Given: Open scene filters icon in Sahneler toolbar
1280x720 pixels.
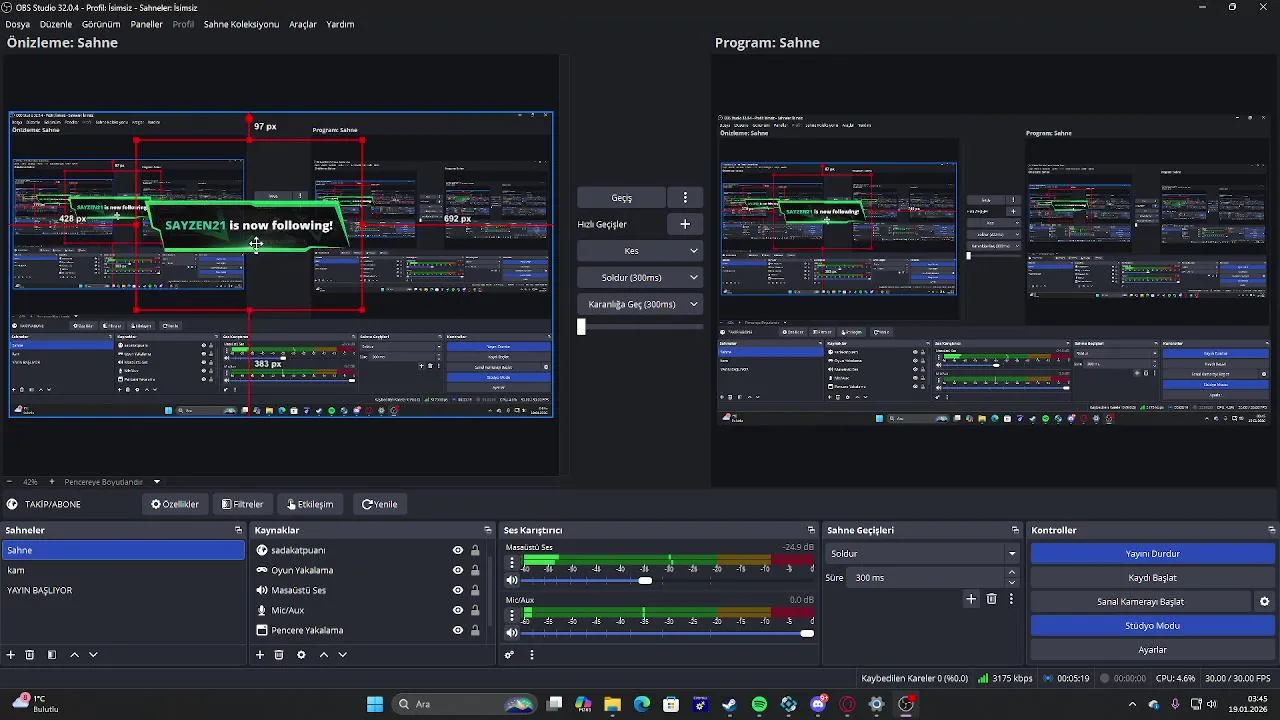Looking at the screenshot, I should click(x=51, y=655).
